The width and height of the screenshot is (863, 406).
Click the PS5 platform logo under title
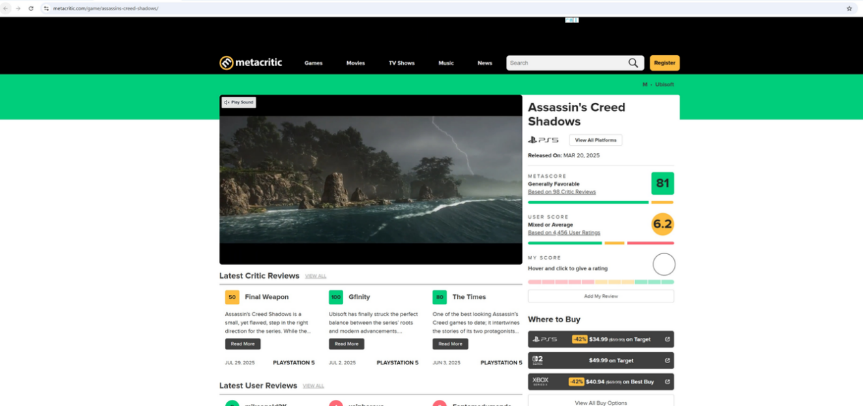tap(543, 140)
